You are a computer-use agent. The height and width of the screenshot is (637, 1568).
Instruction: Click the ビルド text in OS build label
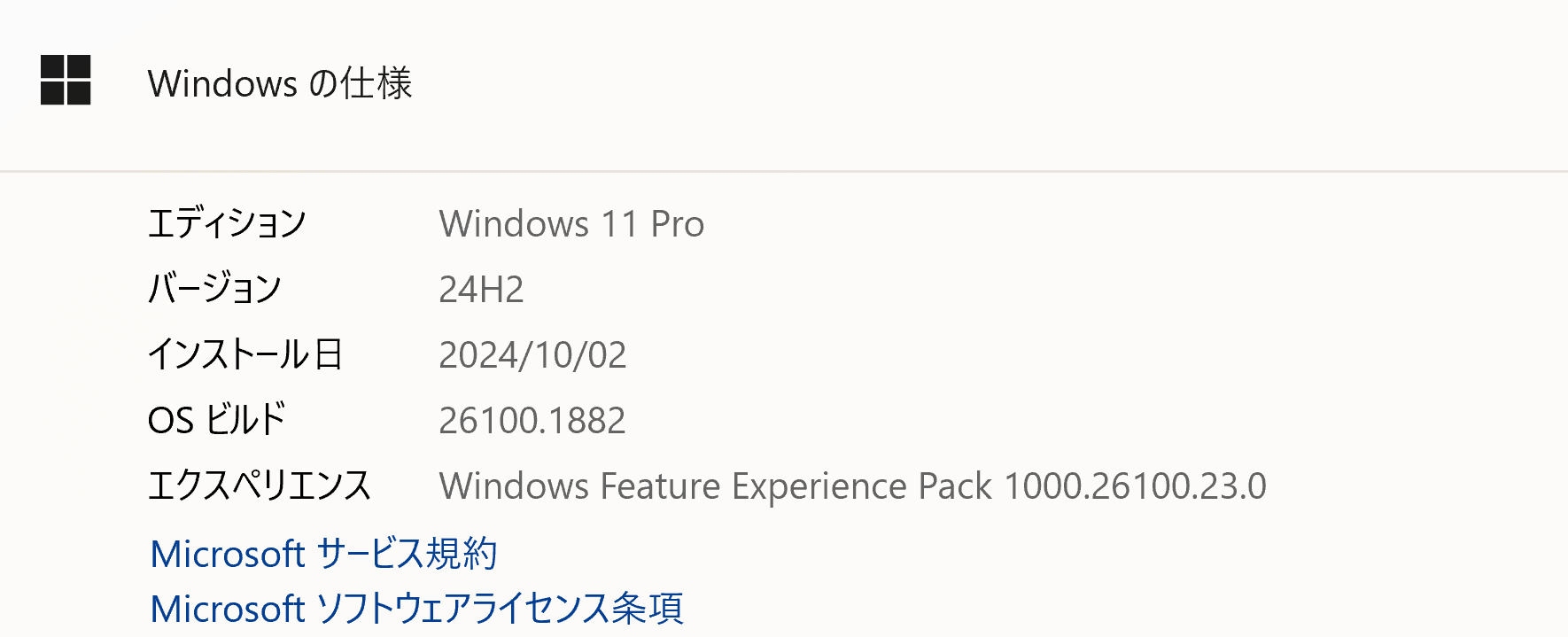click(245, 420)
